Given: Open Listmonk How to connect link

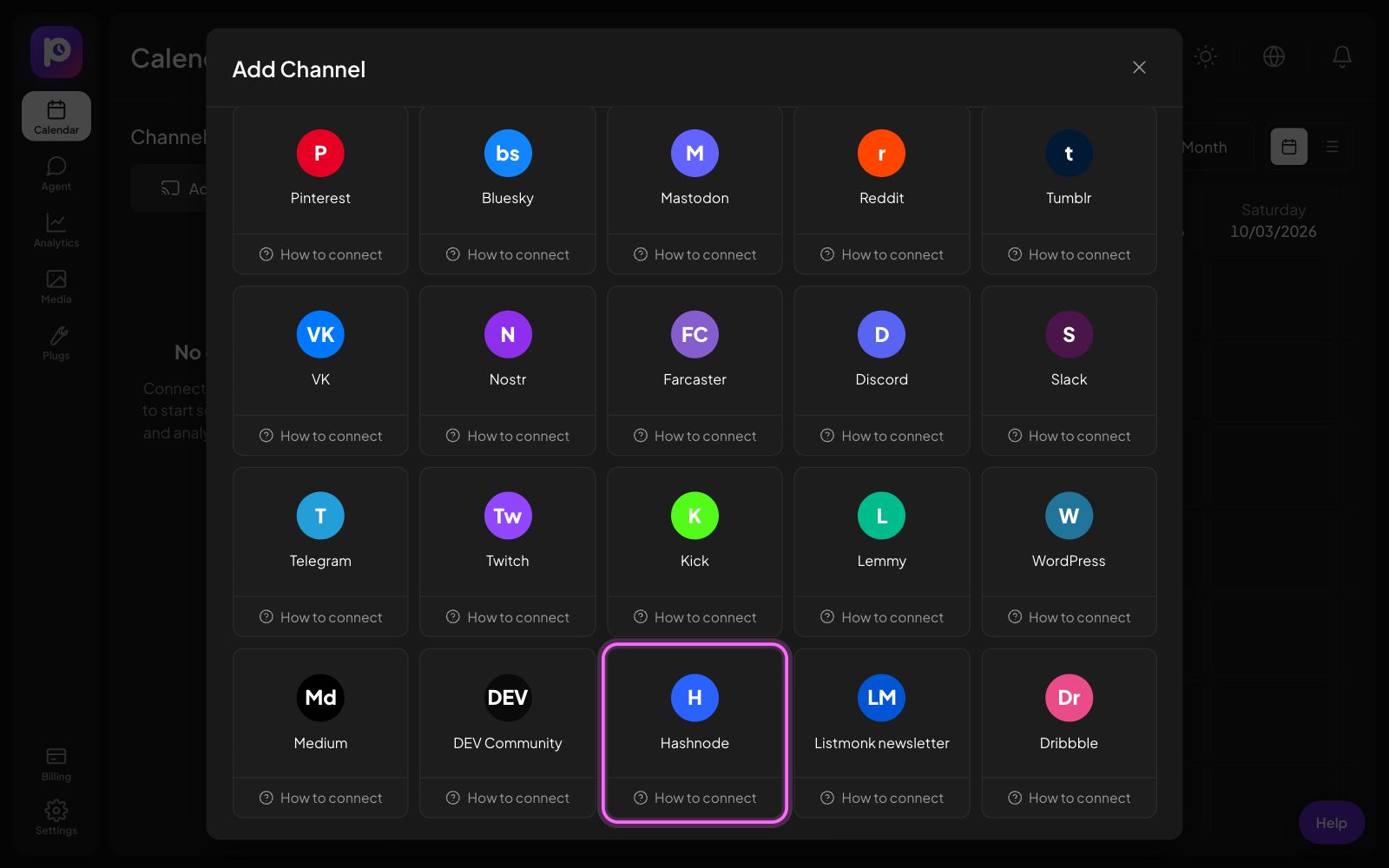Looking at the screenshot, I should tap(881, 798).
